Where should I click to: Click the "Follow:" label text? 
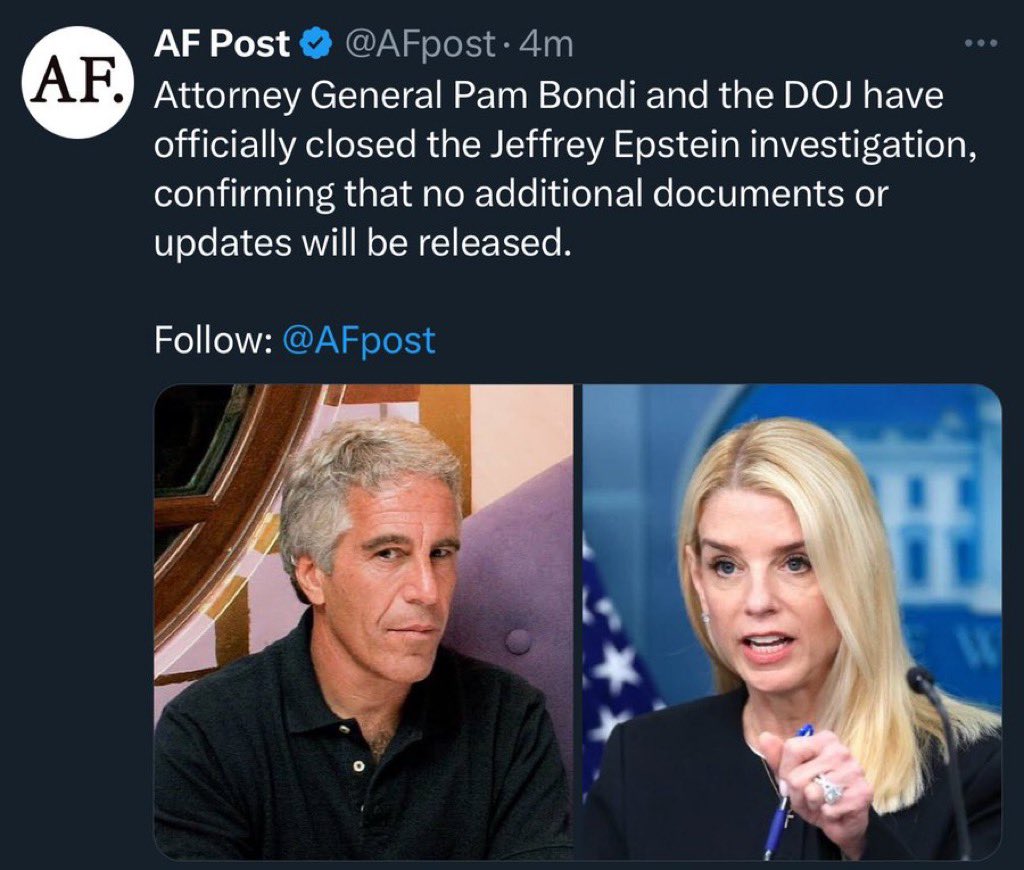(x=213, y=340)
